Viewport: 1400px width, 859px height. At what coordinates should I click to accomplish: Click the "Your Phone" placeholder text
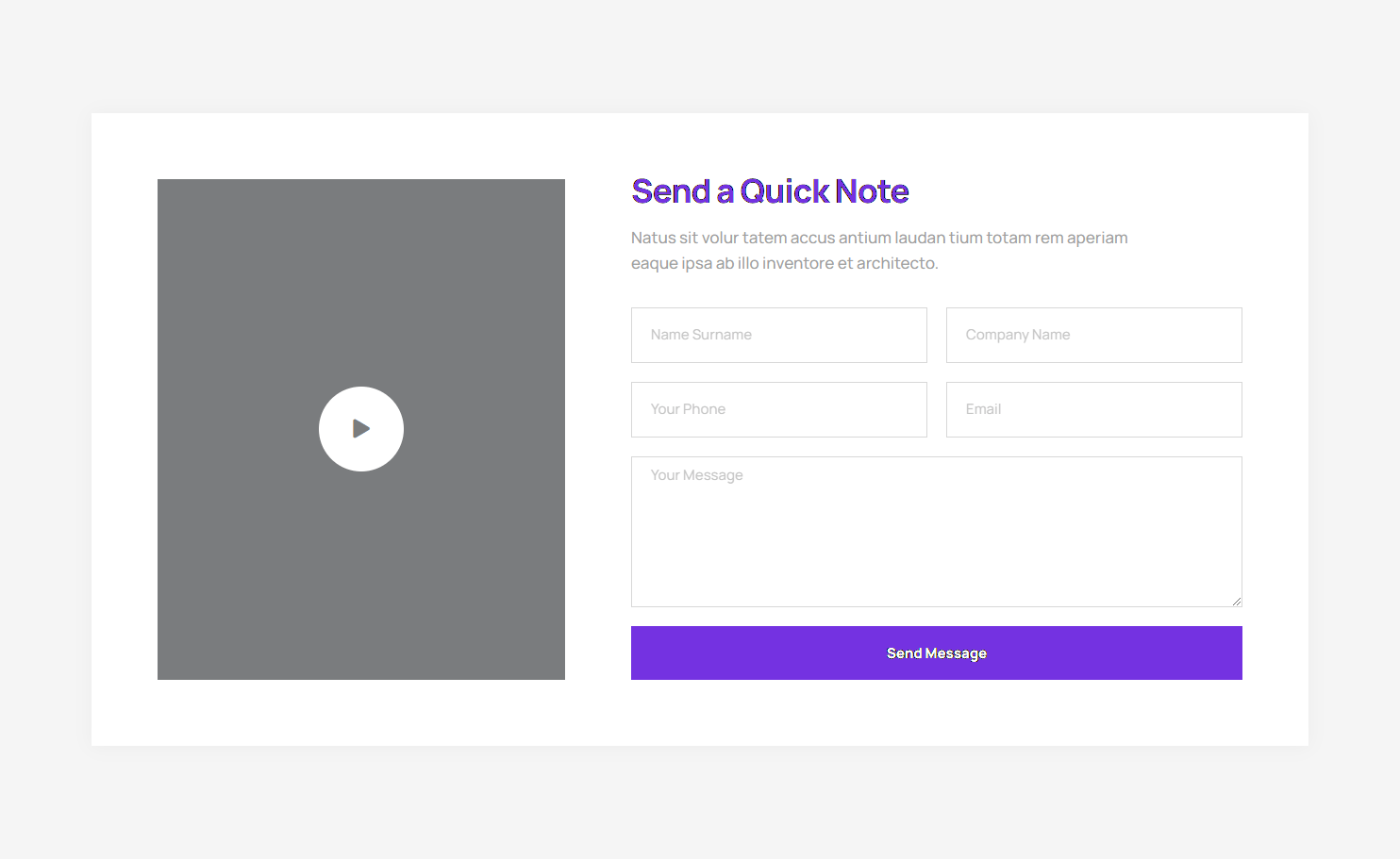pos(688,409)
